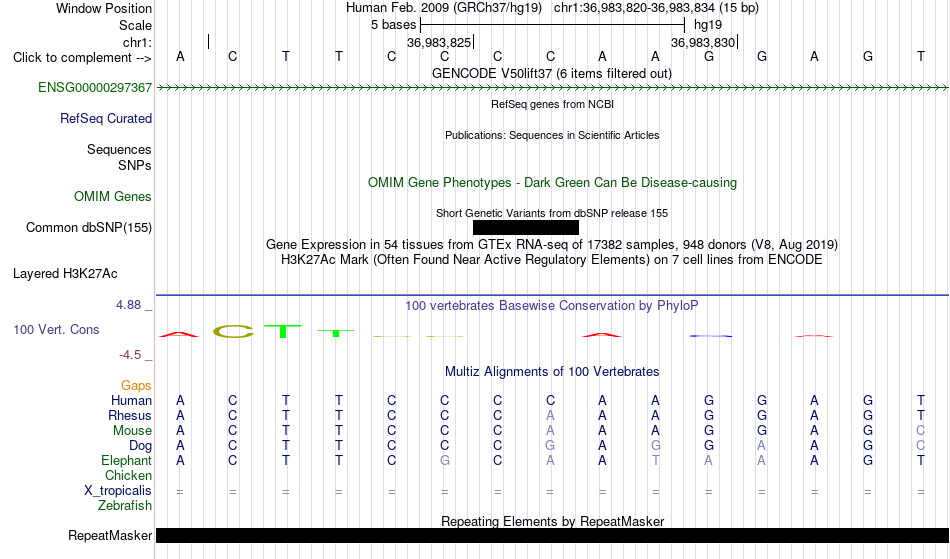Click 'Publications: Sequences in Scientific Articles' title
The height and width of the screenshot is (559, 950).
point(552,135)
